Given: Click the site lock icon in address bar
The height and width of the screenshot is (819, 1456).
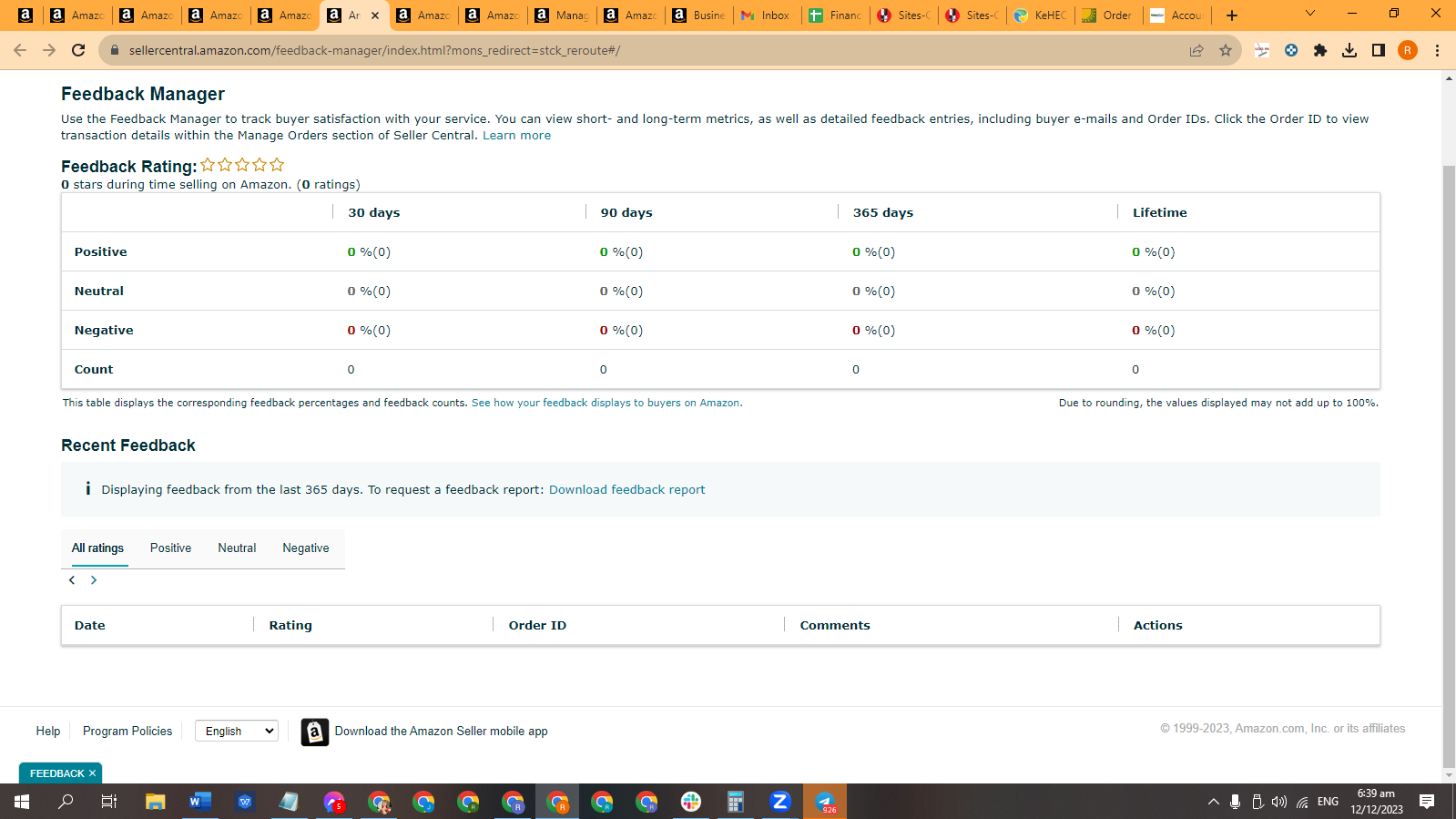Looking at the screenshot, I should (x=115, y=50).
